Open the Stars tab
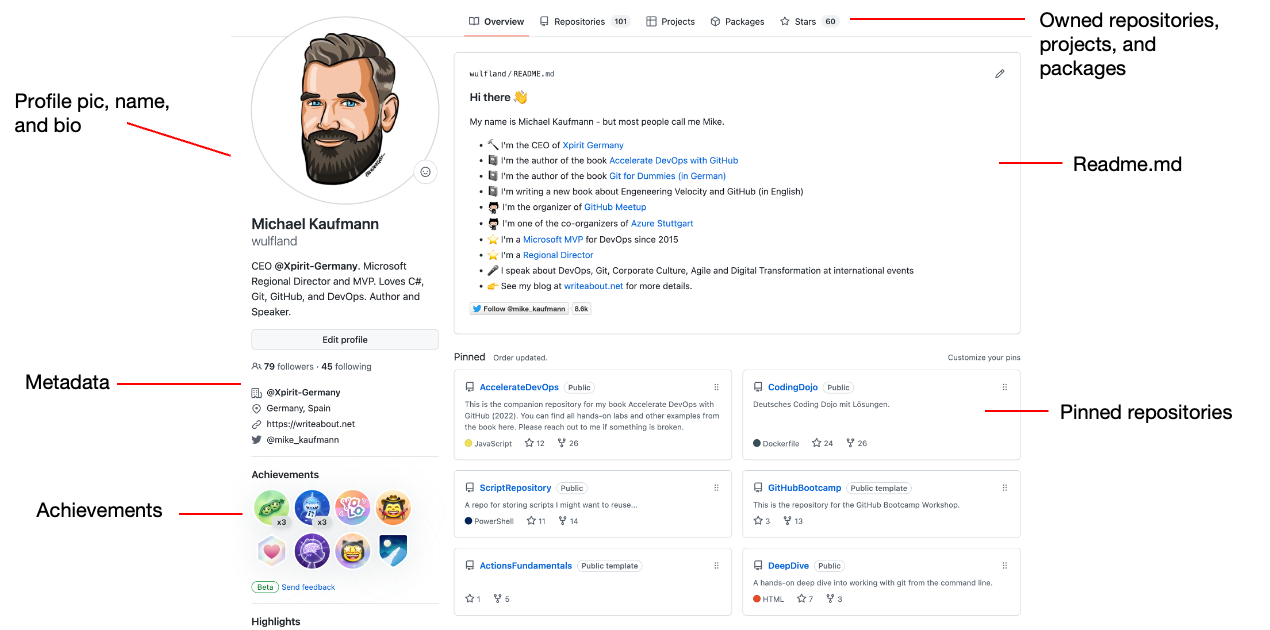This screenshot has width=1270, height=630. pyautogui.click(x=809, y=21)
